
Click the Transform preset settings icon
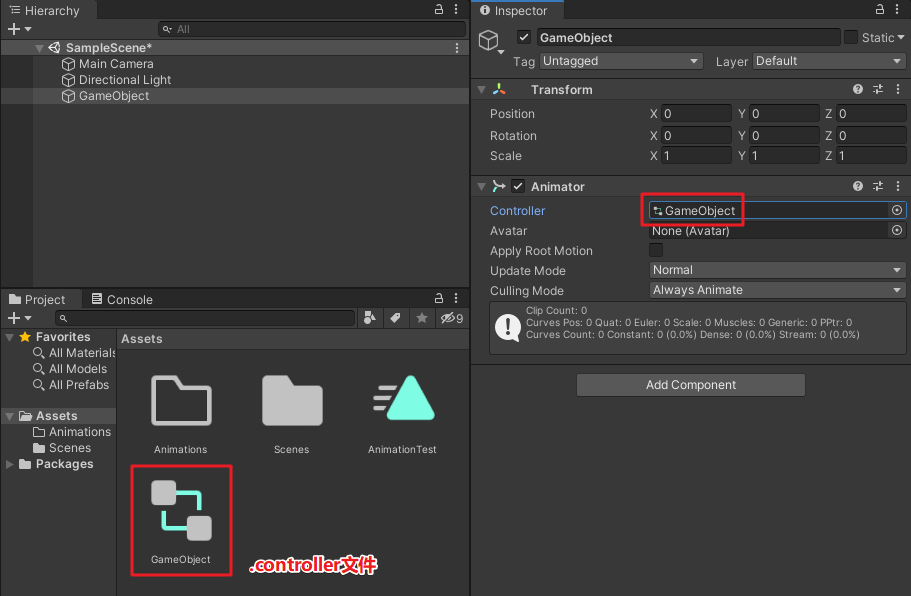878,90
